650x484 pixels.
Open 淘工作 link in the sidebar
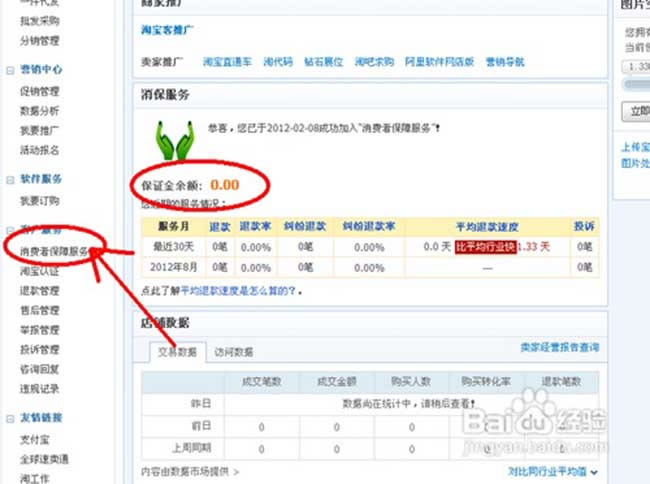point(34,479)
